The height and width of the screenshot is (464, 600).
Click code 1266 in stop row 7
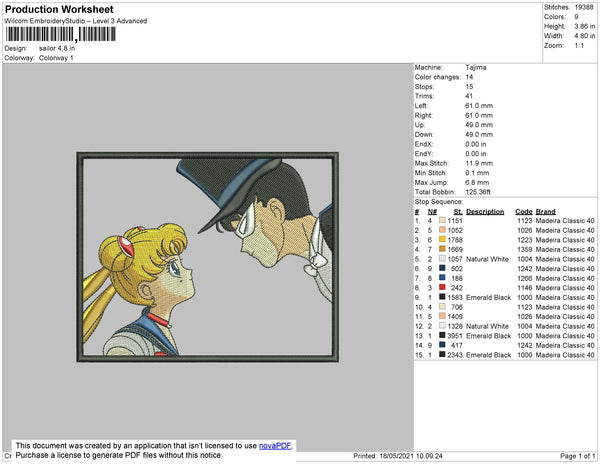525,278
